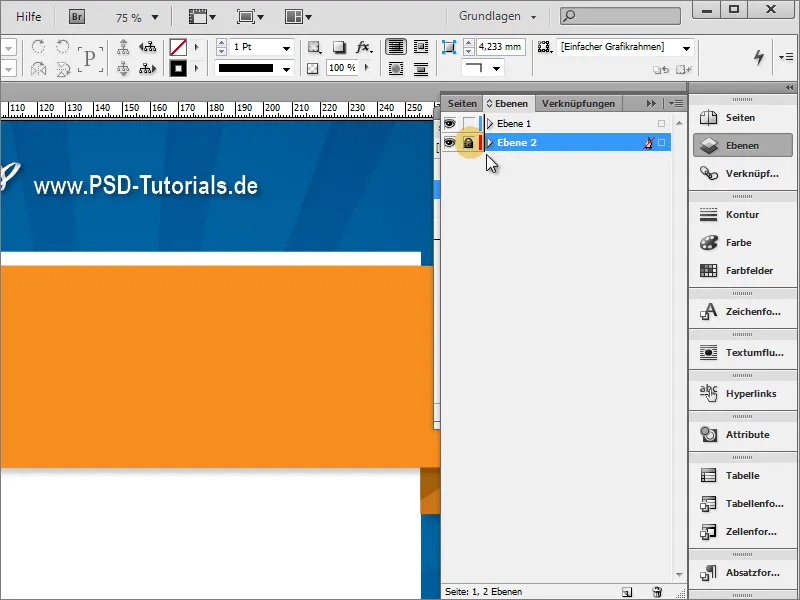
Task: Open the Zeichenformate panel from dock
Action: [x=742, y=312]
